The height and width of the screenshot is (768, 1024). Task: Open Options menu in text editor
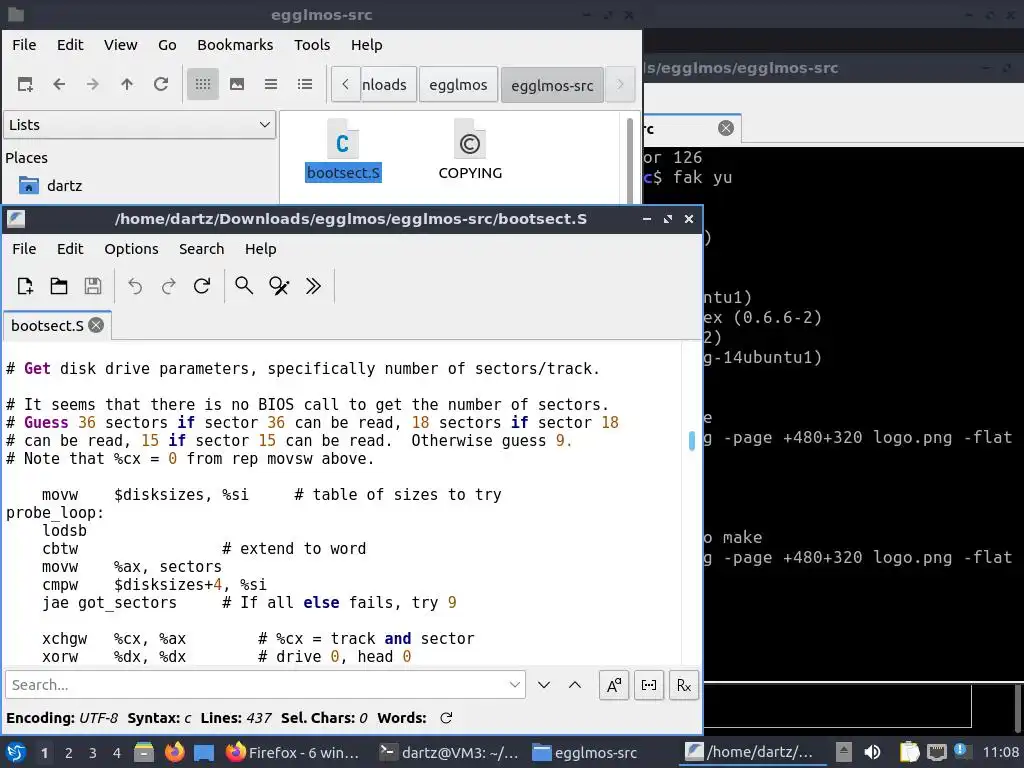click(131, 249)
